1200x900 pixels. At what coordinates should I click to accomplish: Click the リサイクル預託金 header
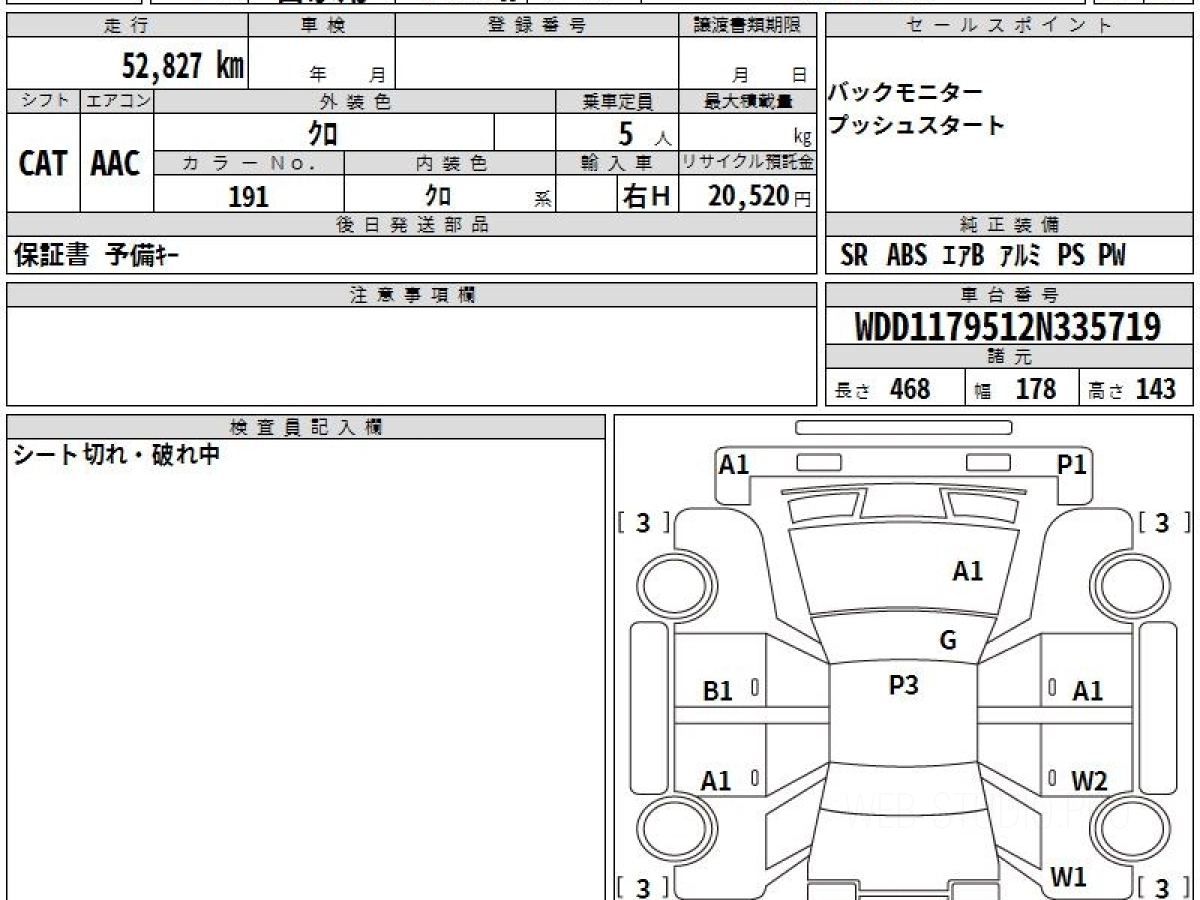[748, 163]
